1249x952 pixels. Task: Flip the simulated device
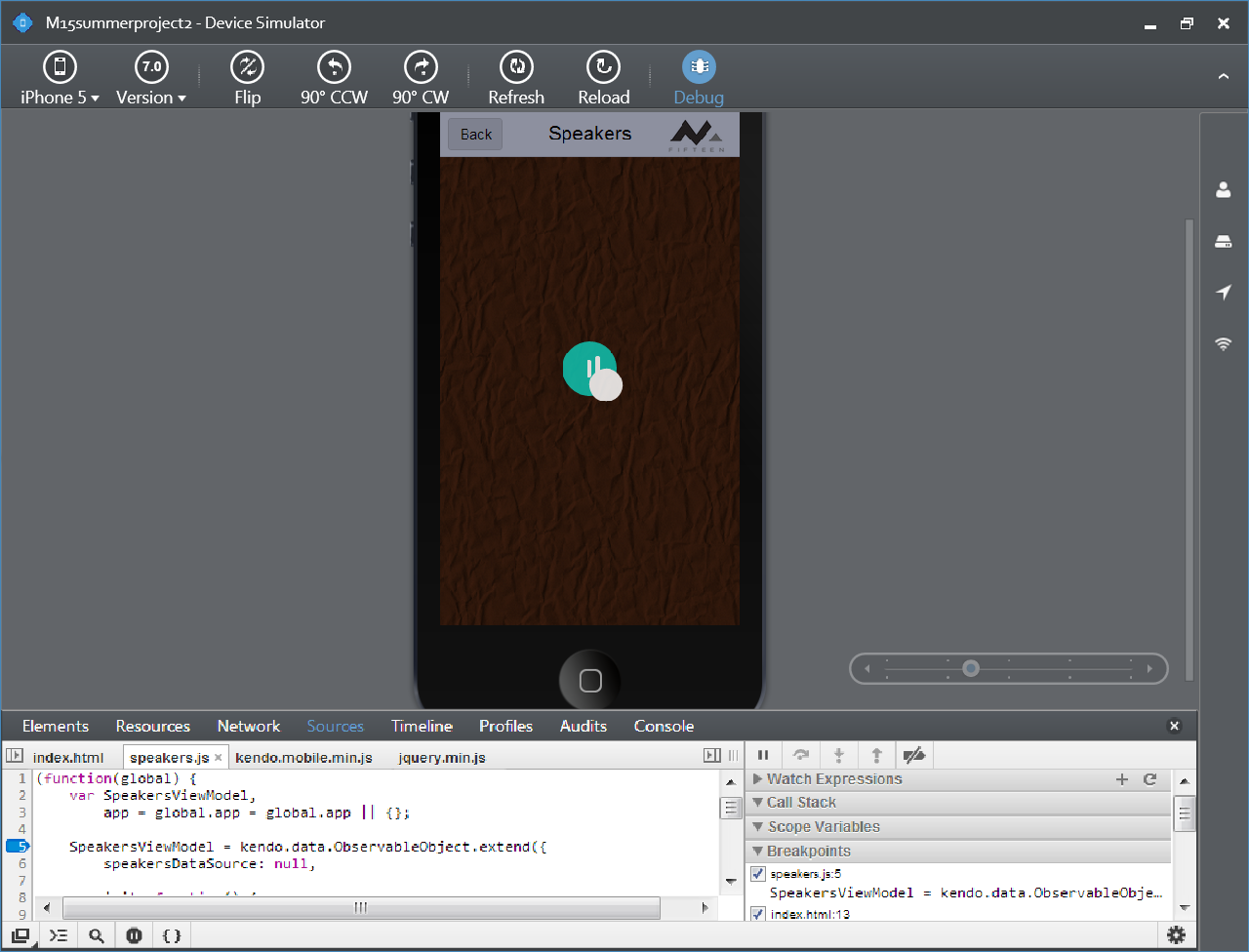[x=247, y=78]
